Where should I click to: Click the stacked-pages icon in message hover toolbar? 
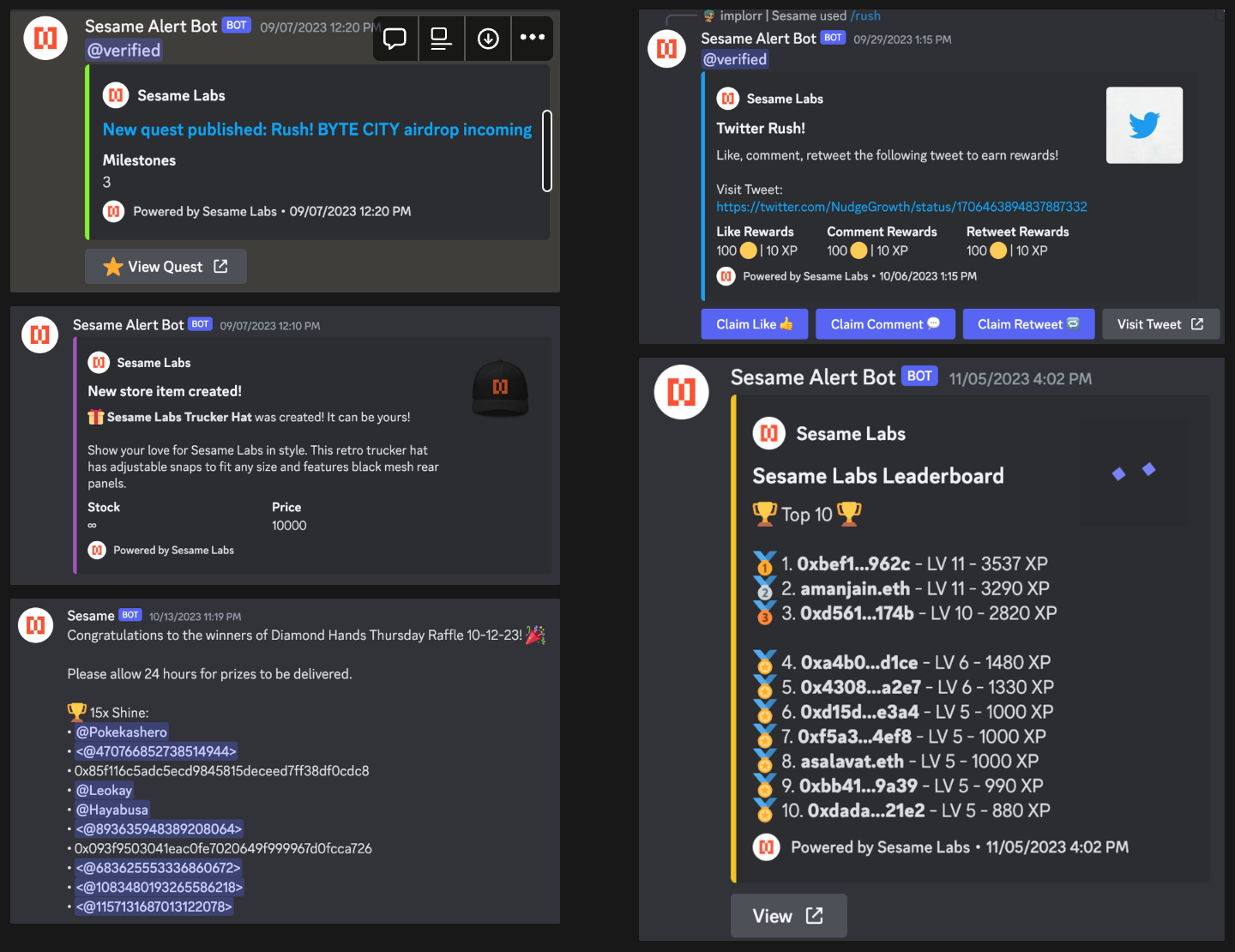click(x=441, y=38)
